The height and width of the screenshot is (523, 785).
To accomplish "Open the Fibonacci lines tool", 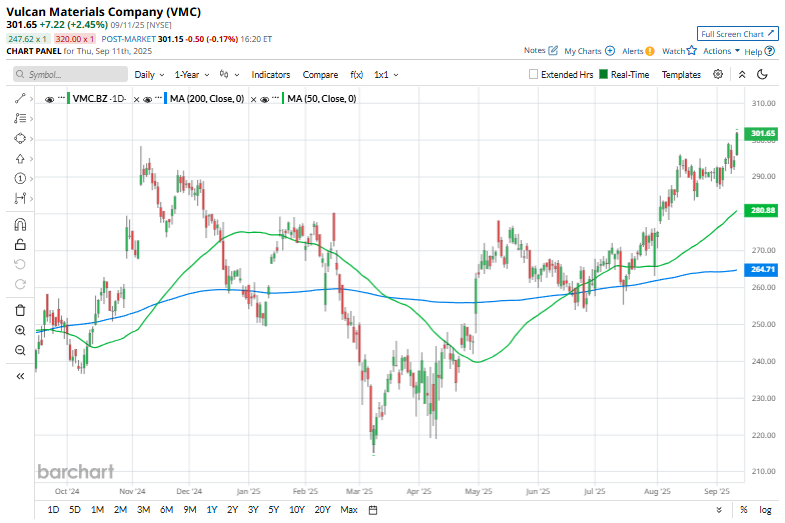I will tap(20, 119).
